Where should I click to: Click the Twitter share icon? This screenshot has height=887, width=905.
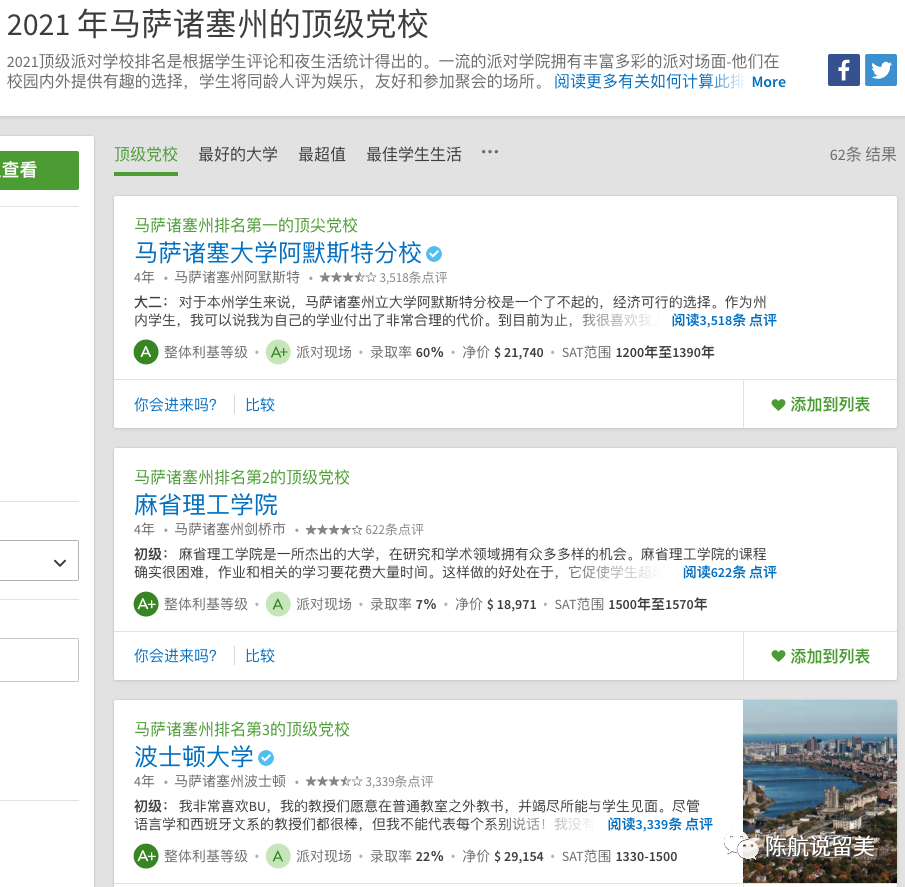pyautogui.click(x=880, y=70)
